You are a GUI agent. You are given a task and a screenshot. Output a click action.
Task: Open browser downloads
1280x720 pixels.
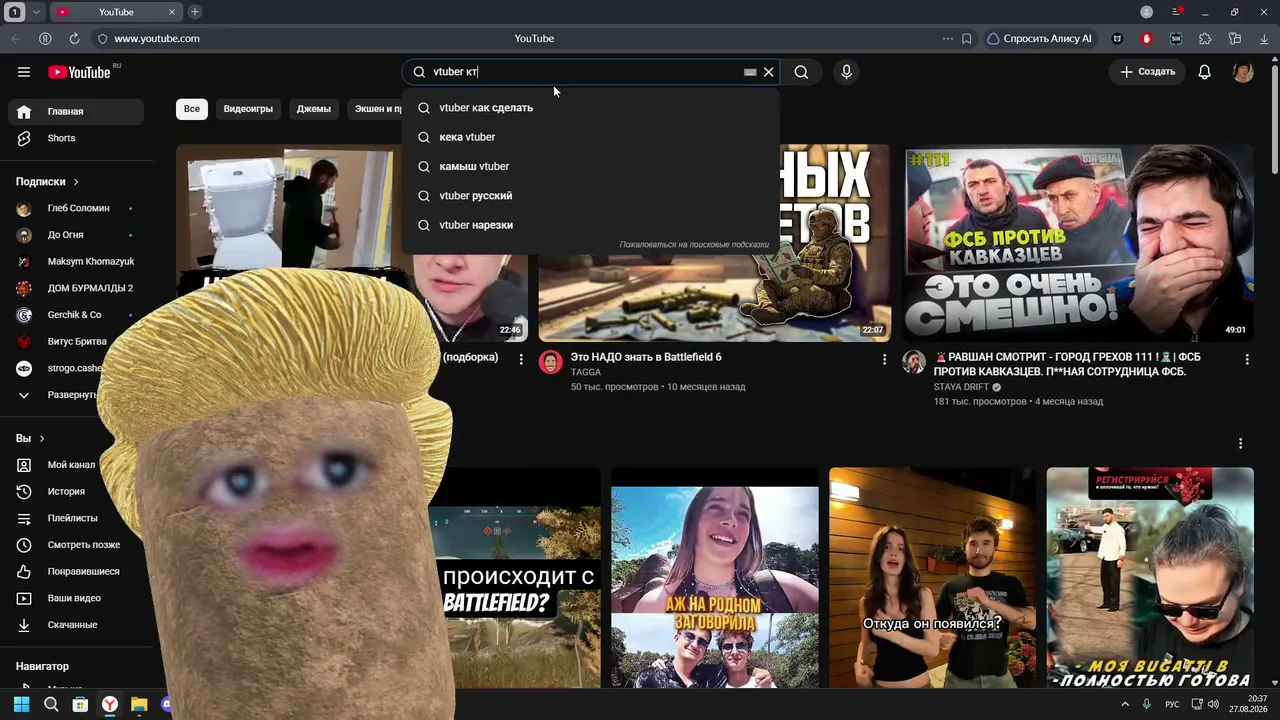1264,39
